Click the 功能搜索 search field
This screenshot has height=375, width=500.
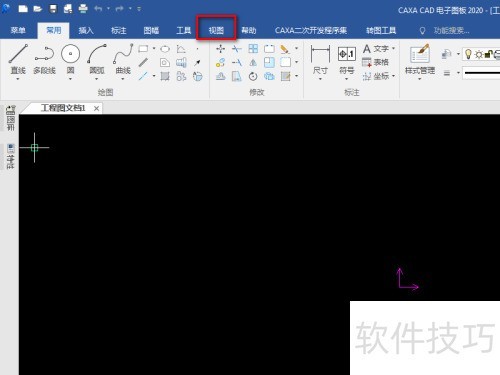coord(452,31)
